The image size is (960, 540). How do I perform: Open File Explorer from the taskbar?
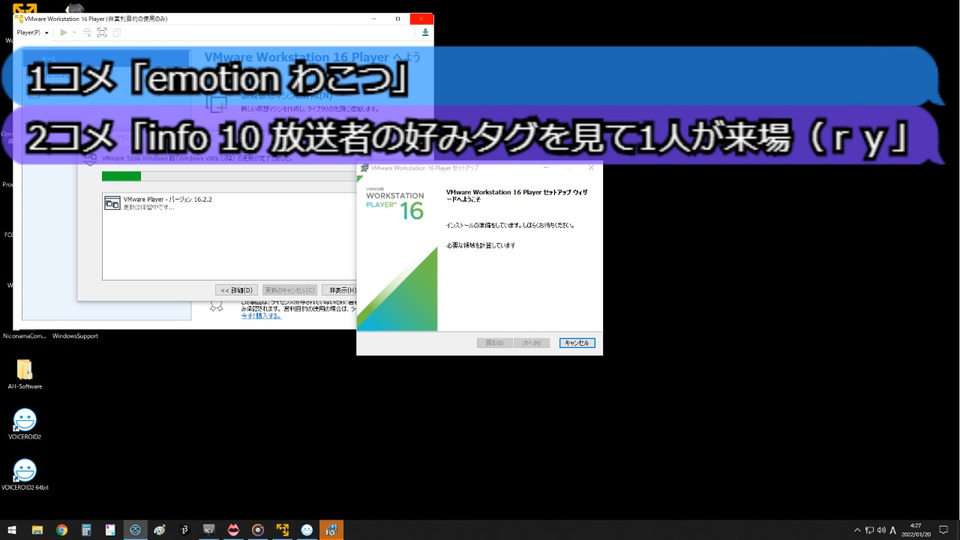[37, 530]
